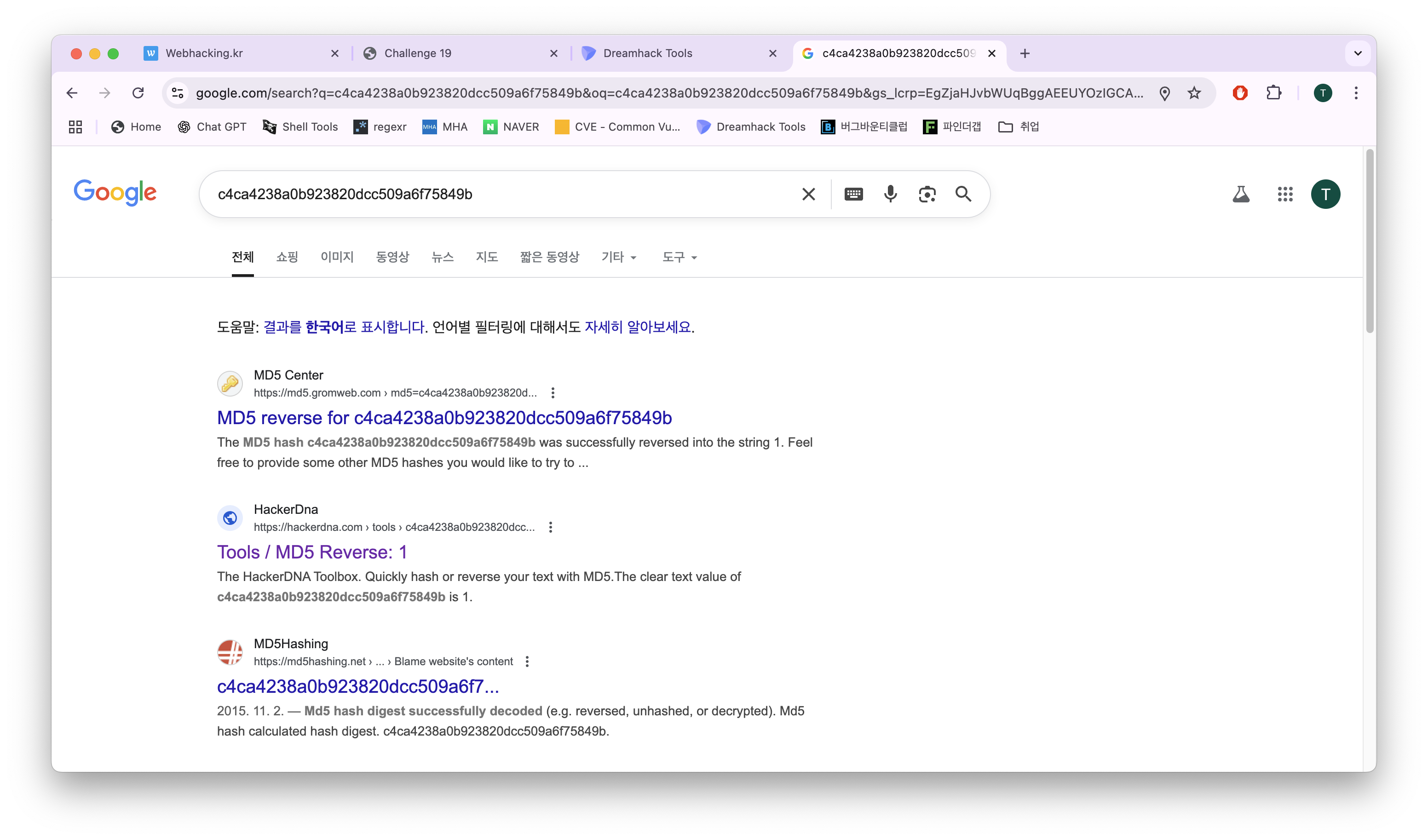
Task: Open the MD5 reverse result link
Action: (x=444, y=418)
